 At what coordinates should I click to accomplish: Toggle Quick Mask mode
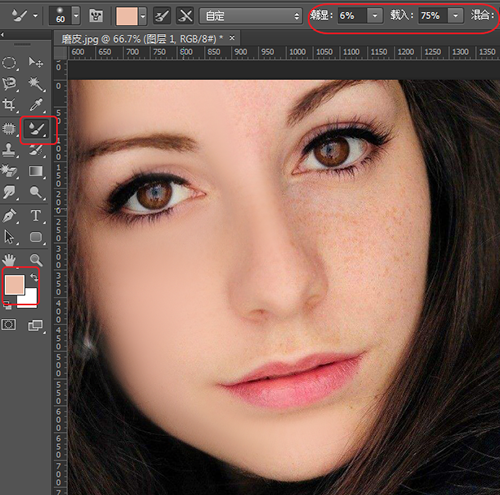pyautogui.click(x=9, y=325)
